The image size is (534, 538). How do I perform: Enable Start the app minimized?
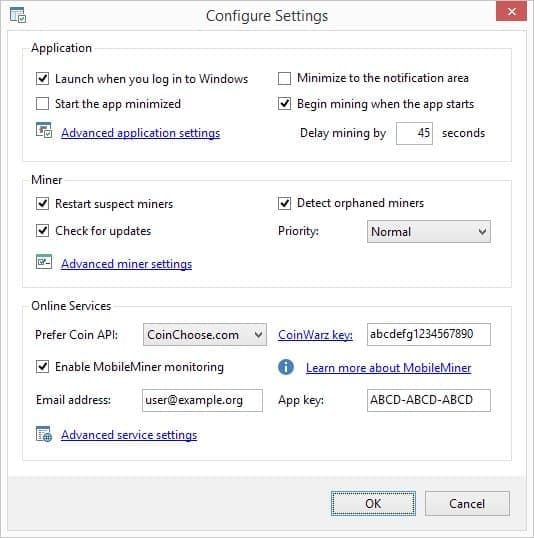coord(43,103)
